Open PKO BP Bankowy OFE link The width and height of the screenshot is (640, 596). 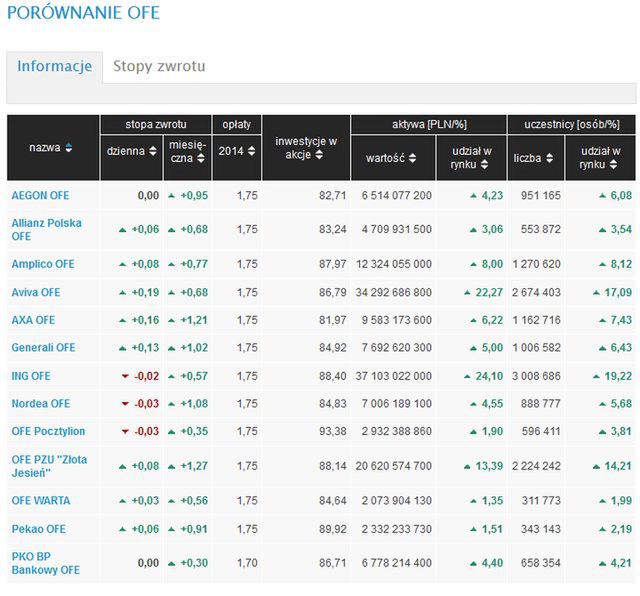coord(45,563)
